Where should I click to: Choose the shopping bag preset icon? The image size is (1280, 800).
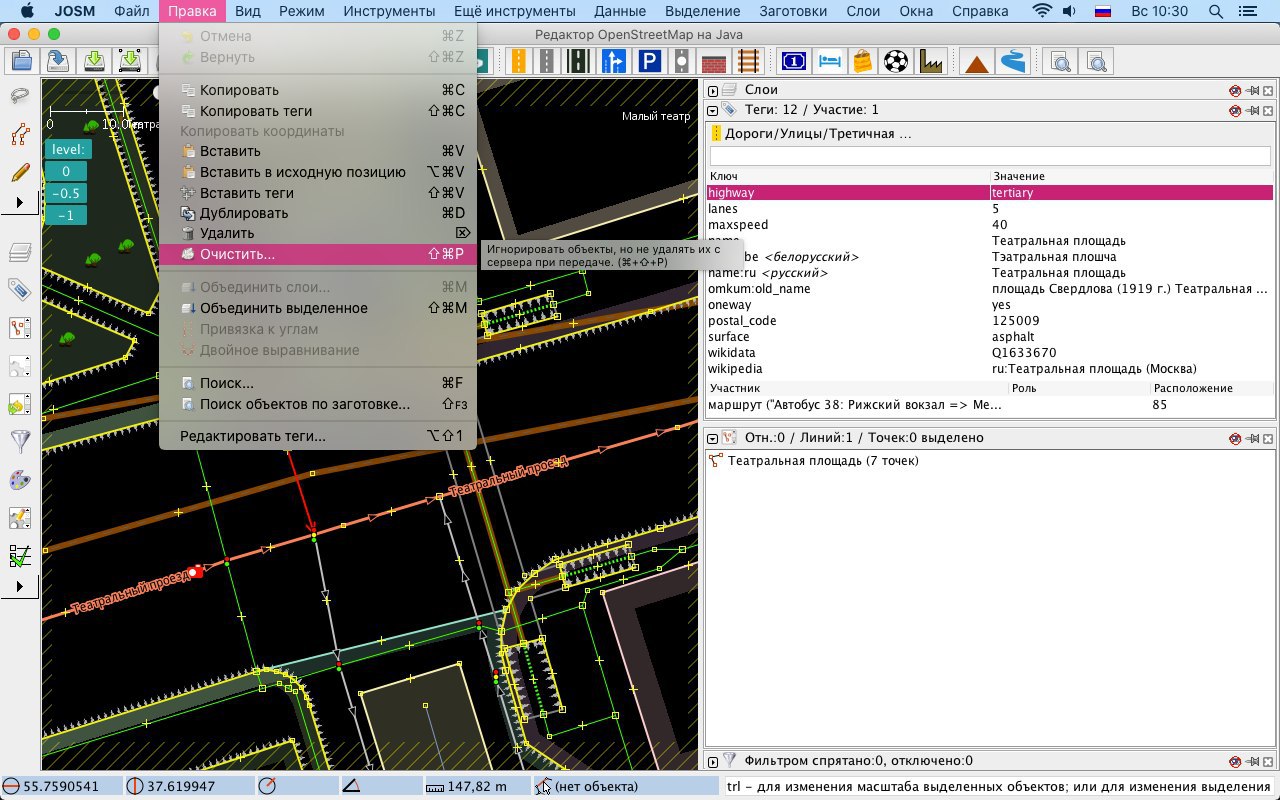pos(862,61)
